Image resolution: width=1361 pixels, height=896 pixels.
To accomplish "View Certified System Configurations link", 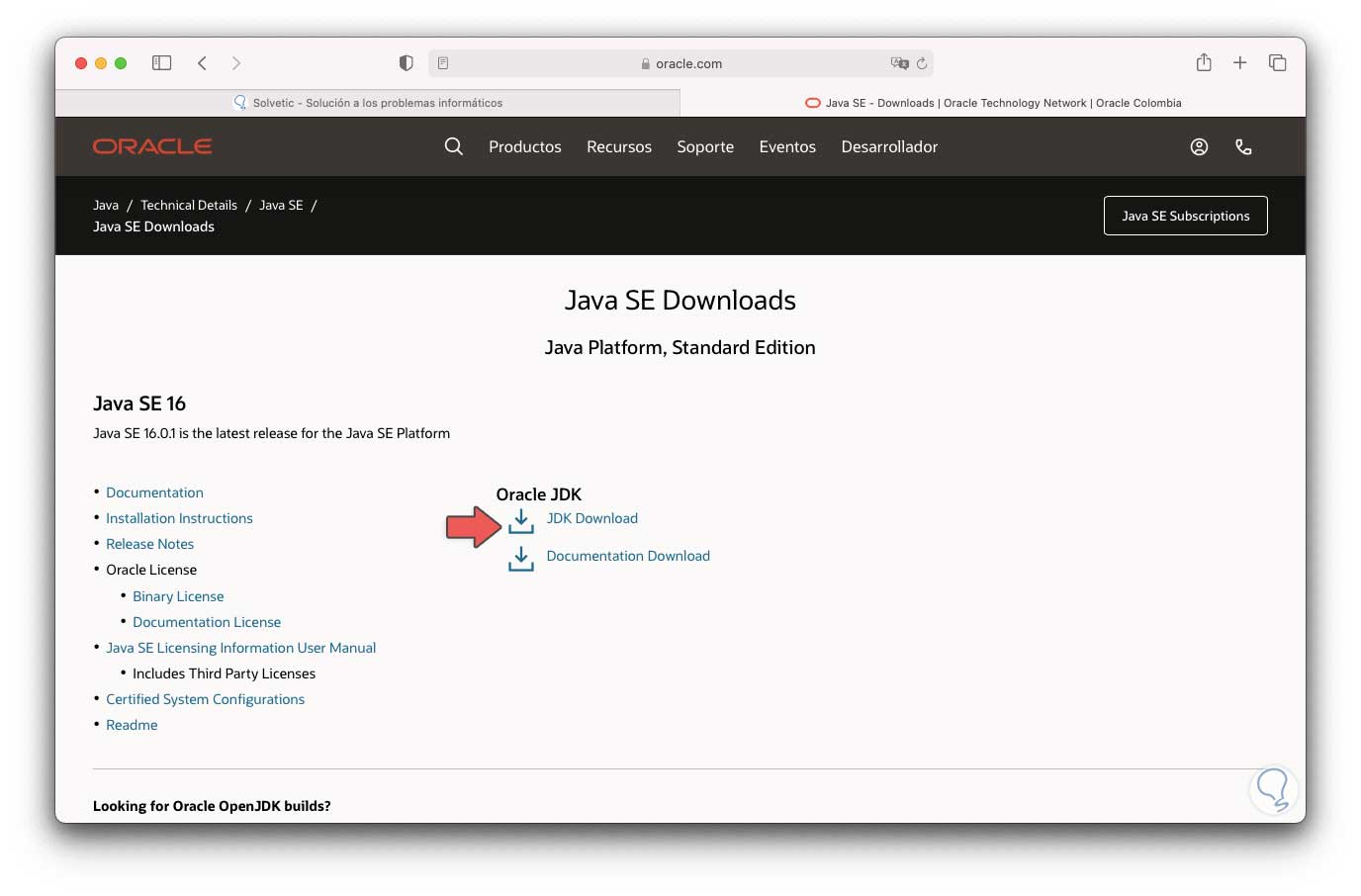I will coord(205,699).
